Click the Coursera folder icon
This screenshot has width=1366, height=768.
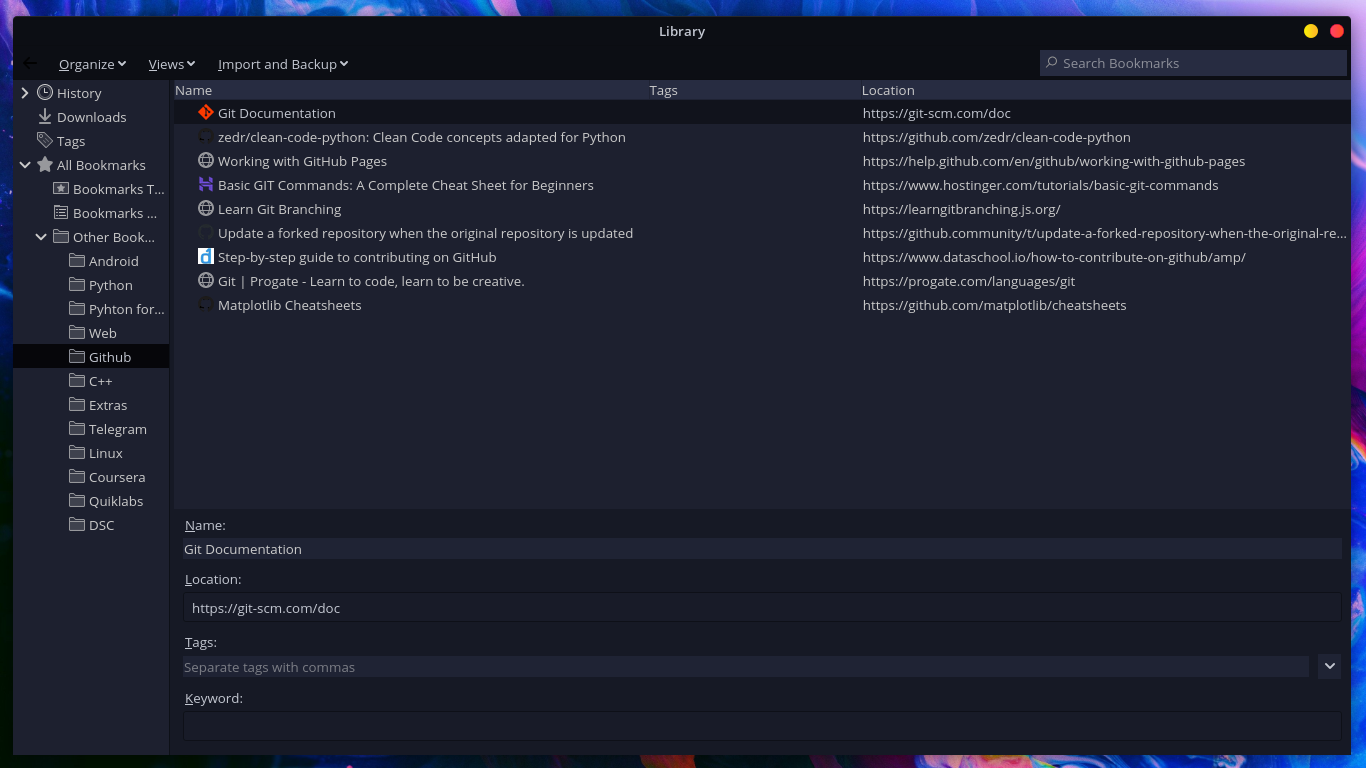click(77, 477)
